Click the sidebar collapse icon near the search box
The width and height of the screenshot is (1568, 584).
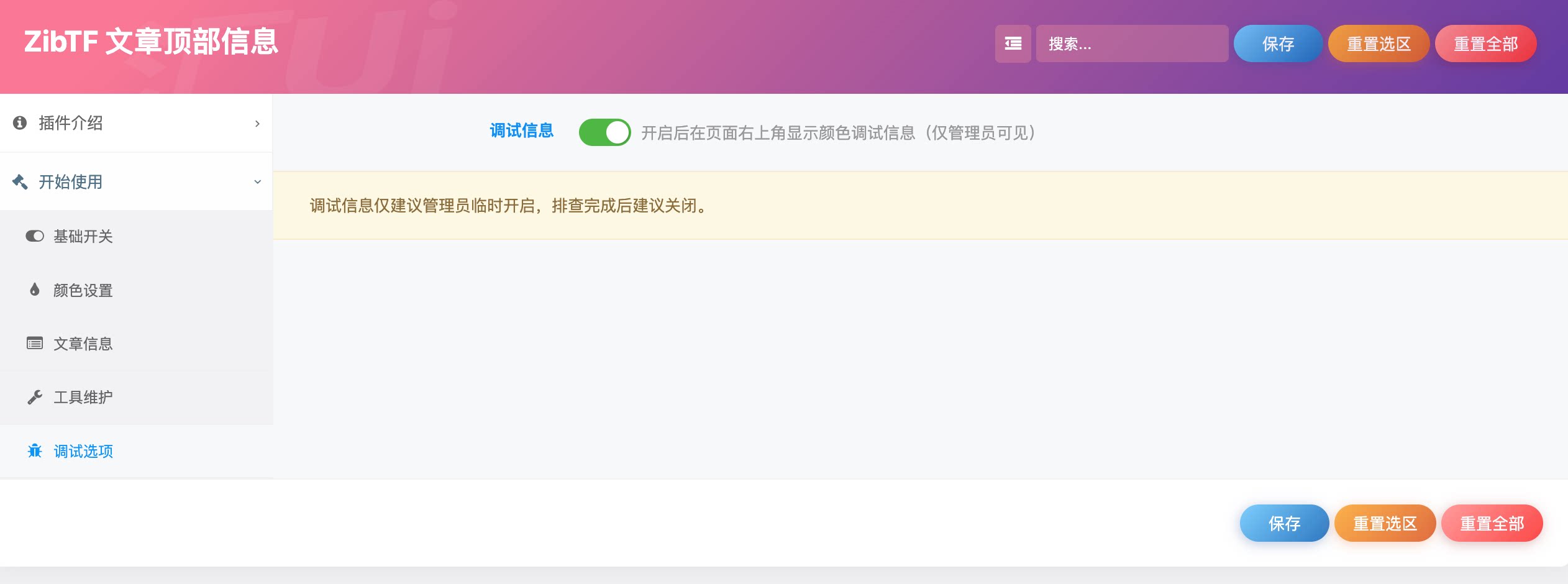(1013, 43)
